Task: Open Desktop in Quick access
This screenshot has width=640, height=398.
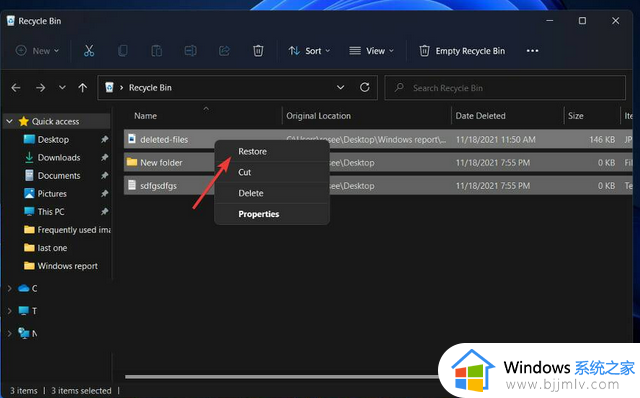Action: tap(53, 140)
